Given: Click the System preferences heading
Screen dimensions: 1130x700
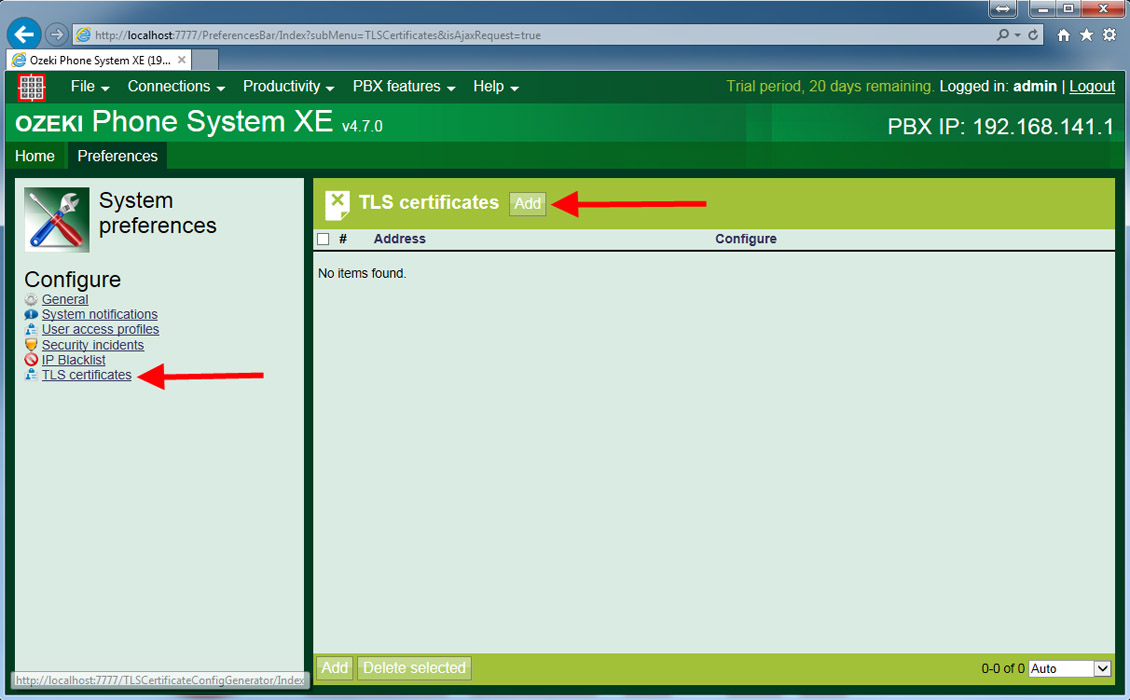Looking at the screenshot, I should pos(157,213).
